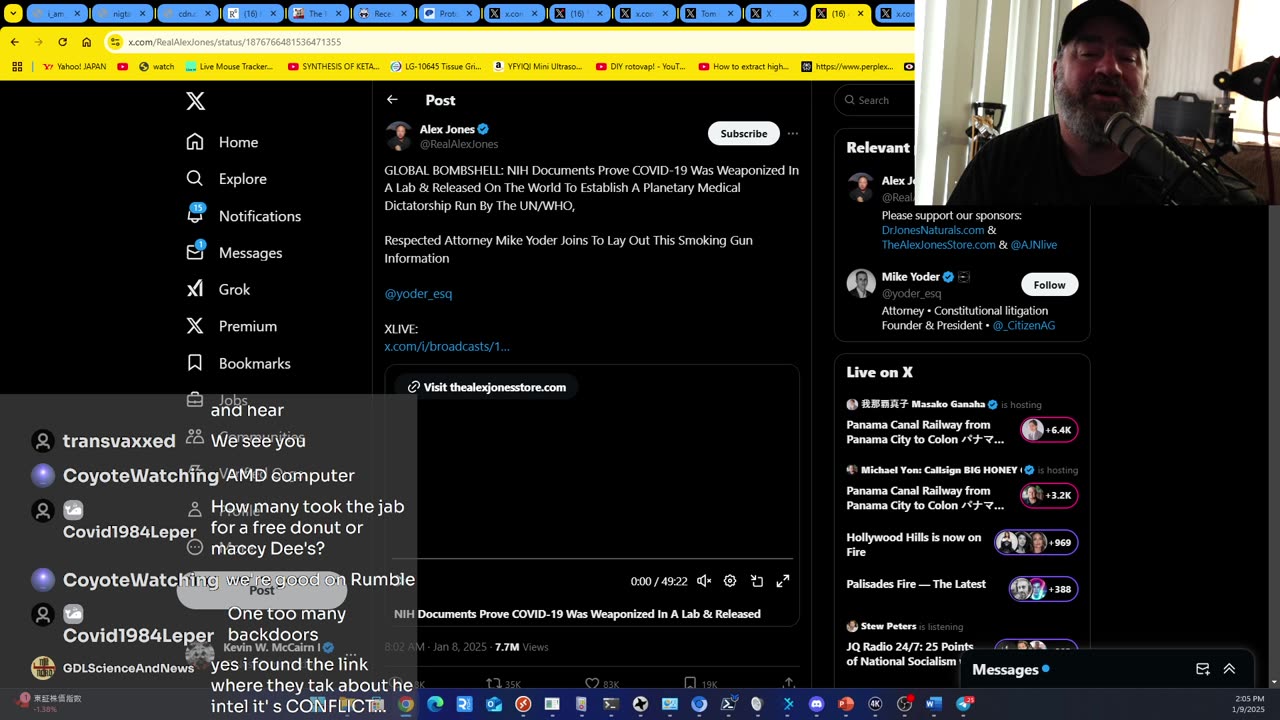Open Mike Yoder profile avatar

(x=861, y=283)
